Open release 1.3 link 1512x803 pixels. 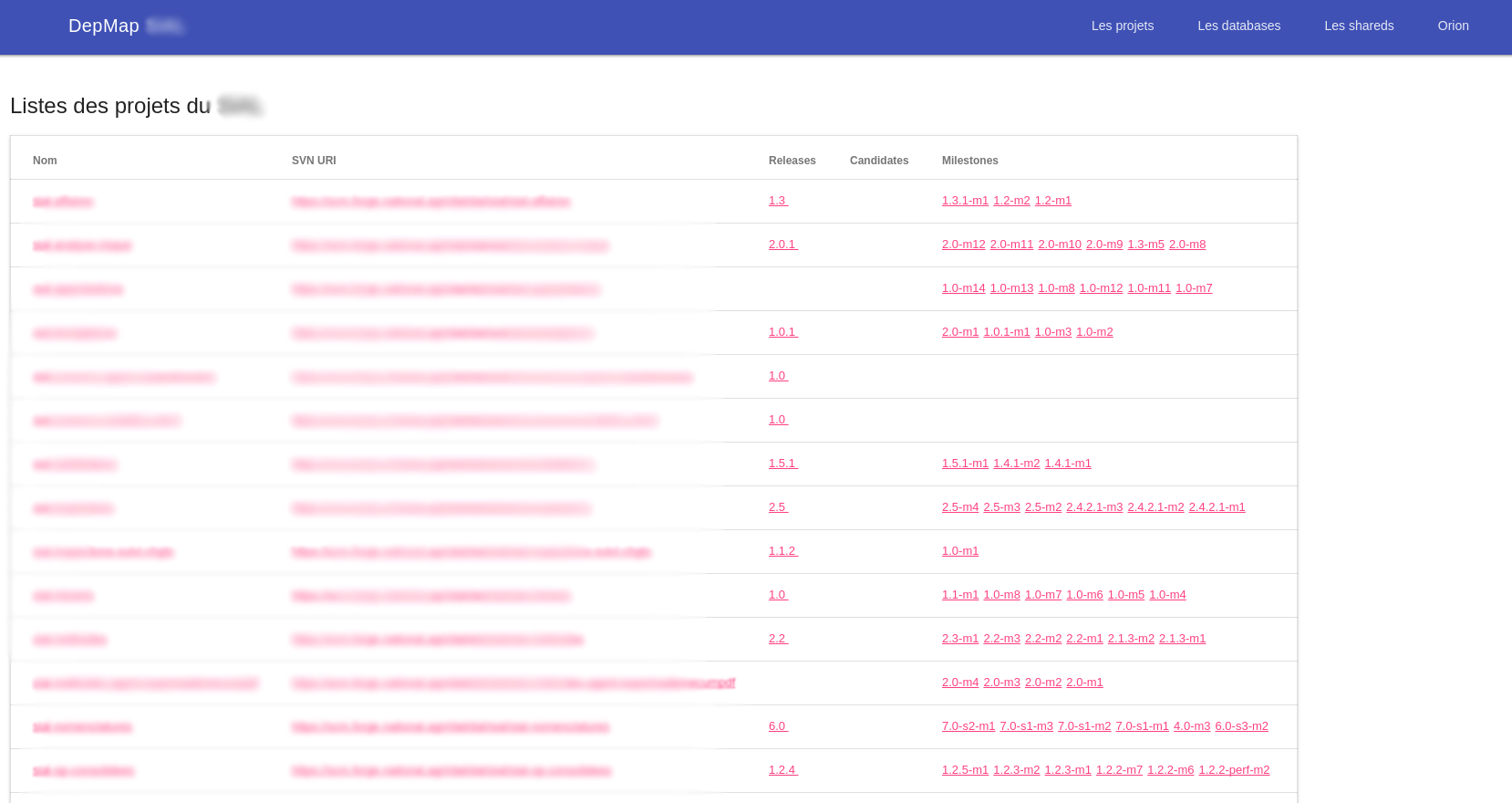777,201
